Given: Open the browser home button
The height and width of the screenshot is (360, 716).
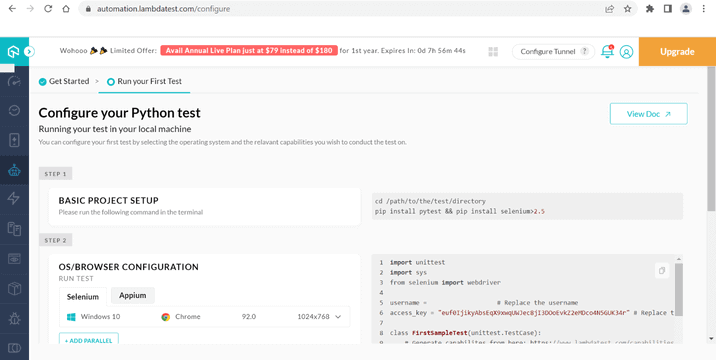Looking at the screenshot, I should coord(66,9).
